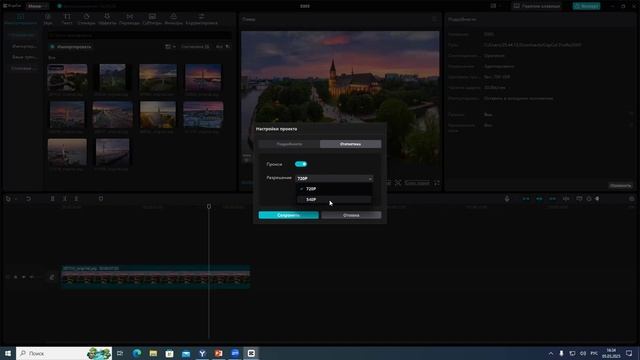
Task: Open the Windows Start menu
Action: tap(8, 353)
